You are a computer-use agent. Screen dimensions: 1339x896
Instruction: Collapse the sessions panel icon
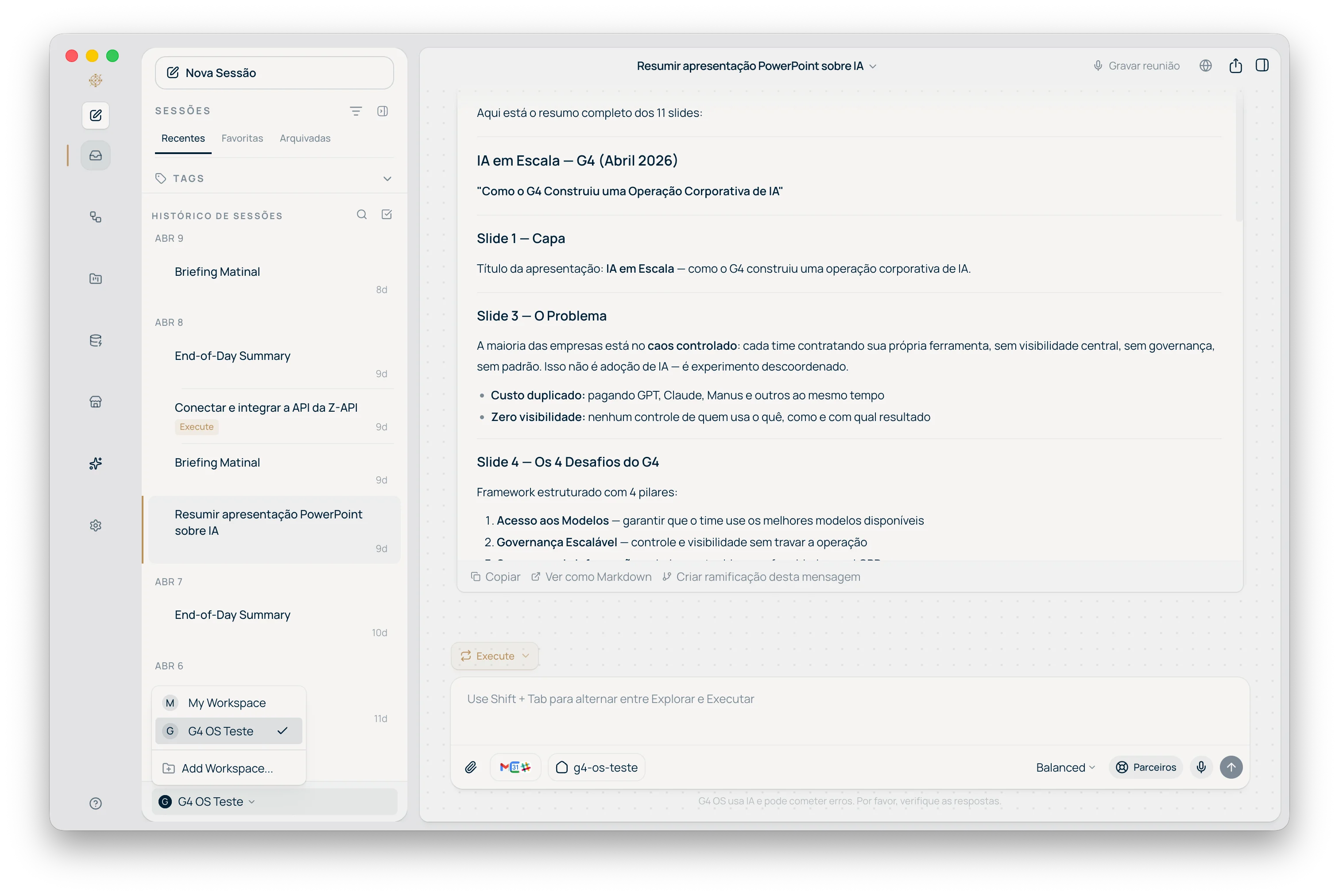pyautogui.click(x=382, y=111)
